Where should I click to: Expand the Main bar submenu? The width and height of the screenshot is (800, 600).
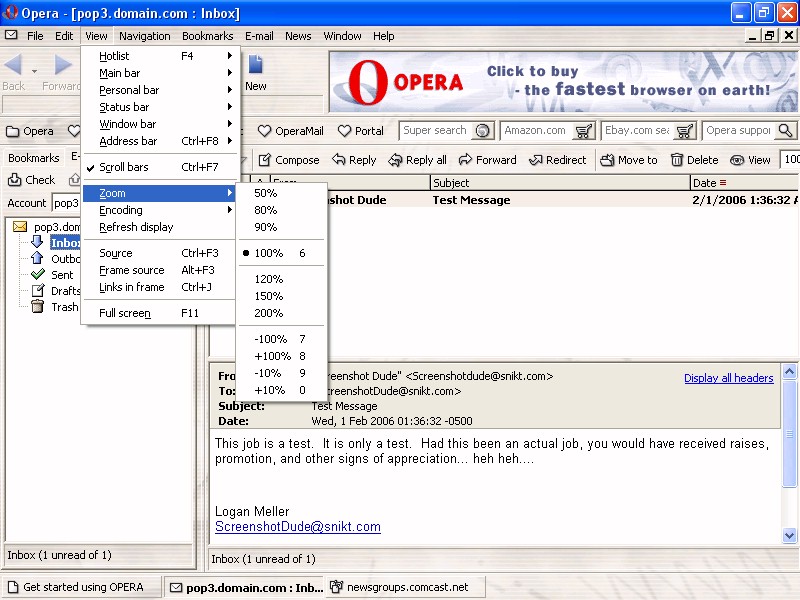coord(159,73)
